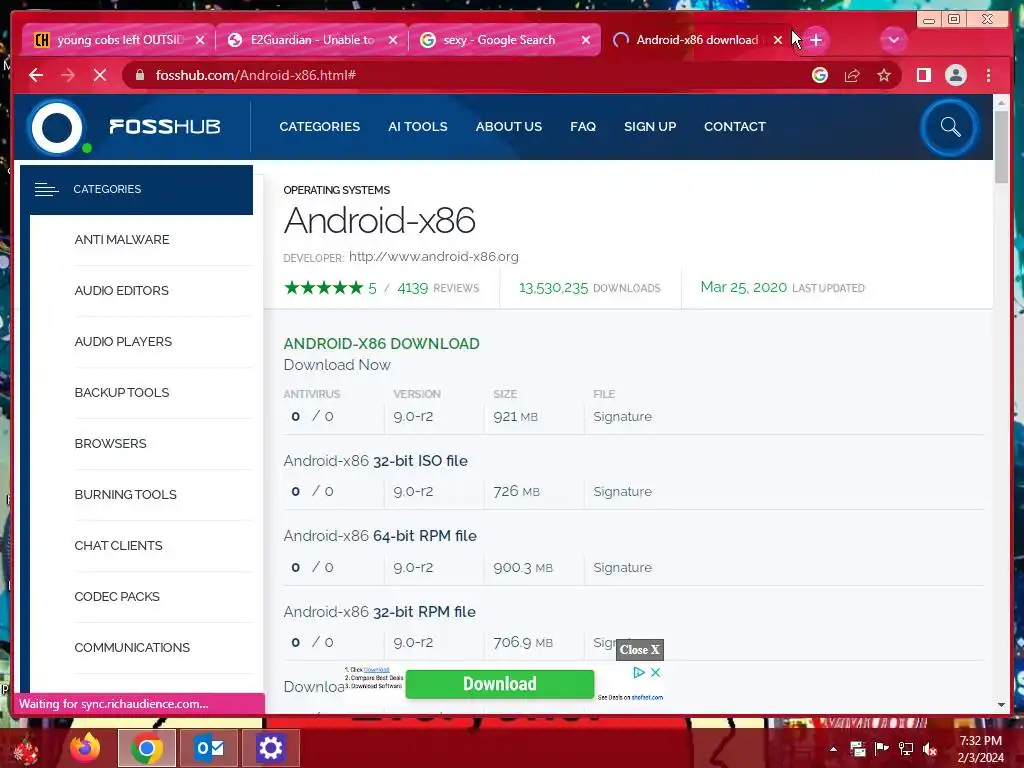The height and width of the screenshot is (768, 1024).
Task: Stop loading the page
Action: tap(100, 76)
